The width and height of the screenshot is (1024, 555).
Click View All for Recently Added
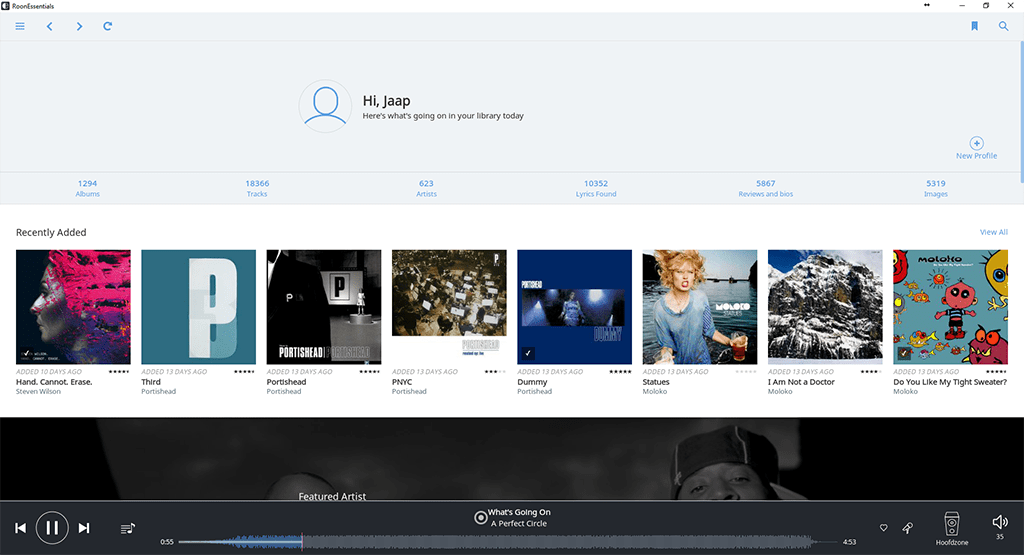coord(993,232)
